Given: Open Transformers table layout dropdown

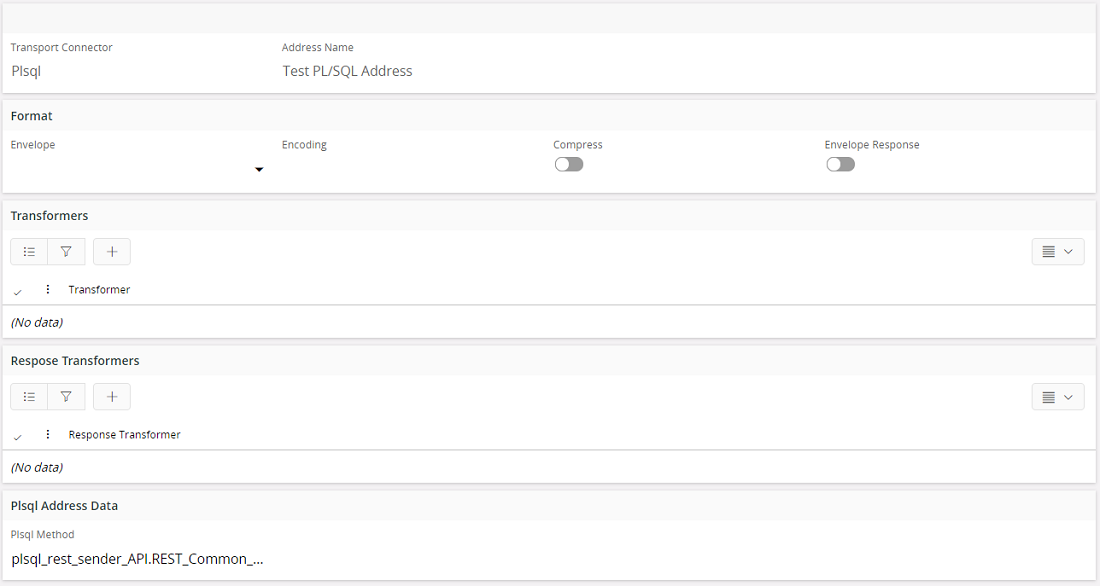Looking at the screenshot, I should pos(1058,252).
